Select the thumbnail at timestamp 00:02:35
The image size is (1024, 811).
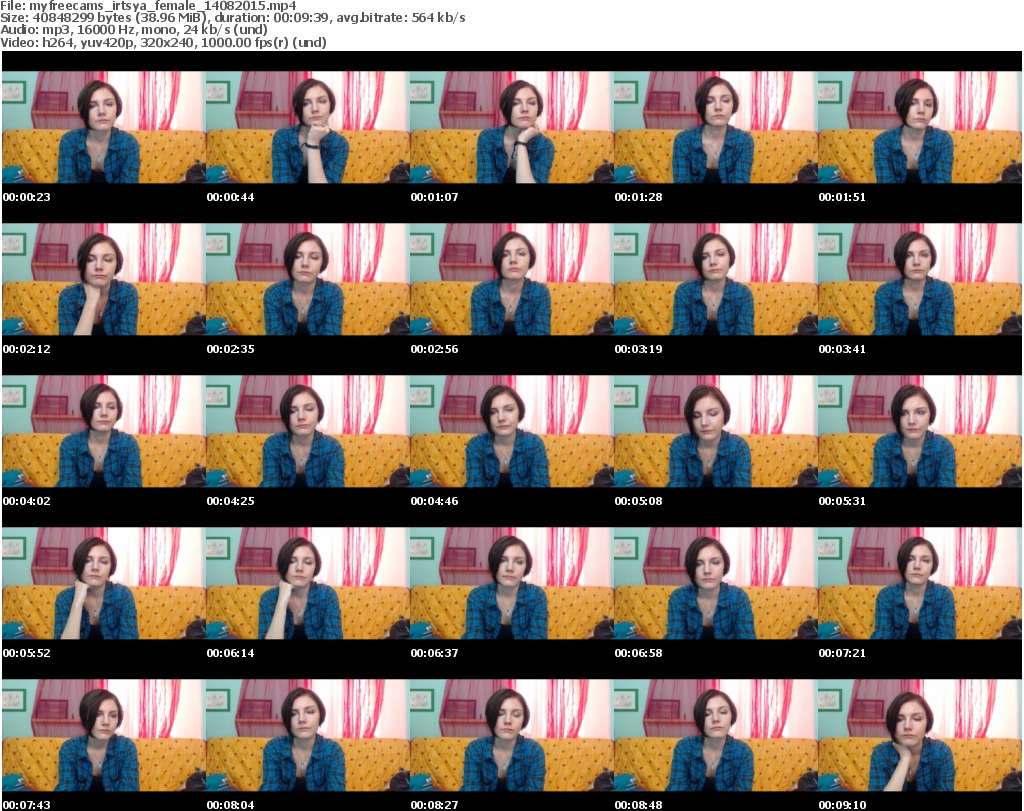308,279
